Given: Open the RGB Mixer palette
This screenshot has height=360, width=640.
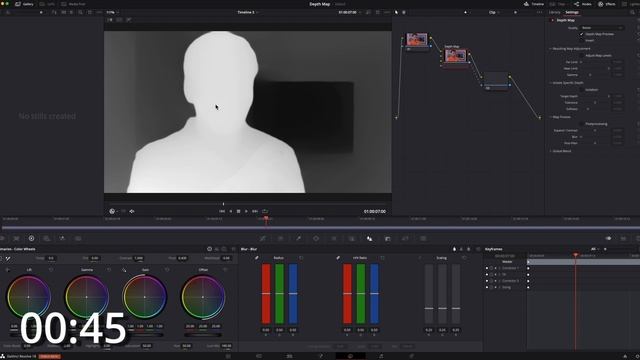Looking at the screenshot, I should coord(62,238).
